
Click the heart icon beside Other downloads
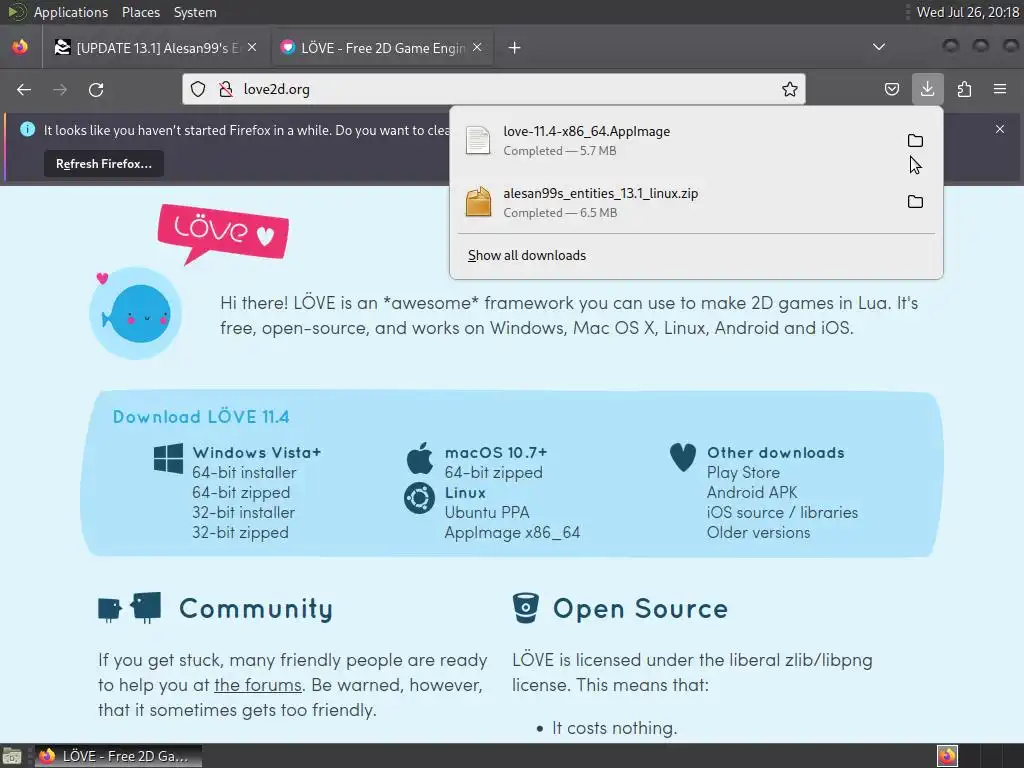click(682, 457)
